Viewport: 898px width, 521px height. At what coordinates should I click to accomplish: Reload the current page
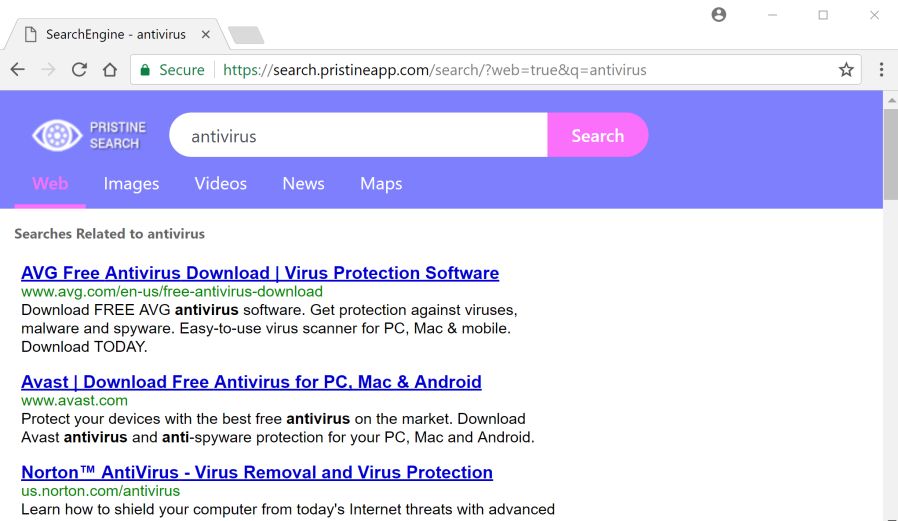coord(79,70)
